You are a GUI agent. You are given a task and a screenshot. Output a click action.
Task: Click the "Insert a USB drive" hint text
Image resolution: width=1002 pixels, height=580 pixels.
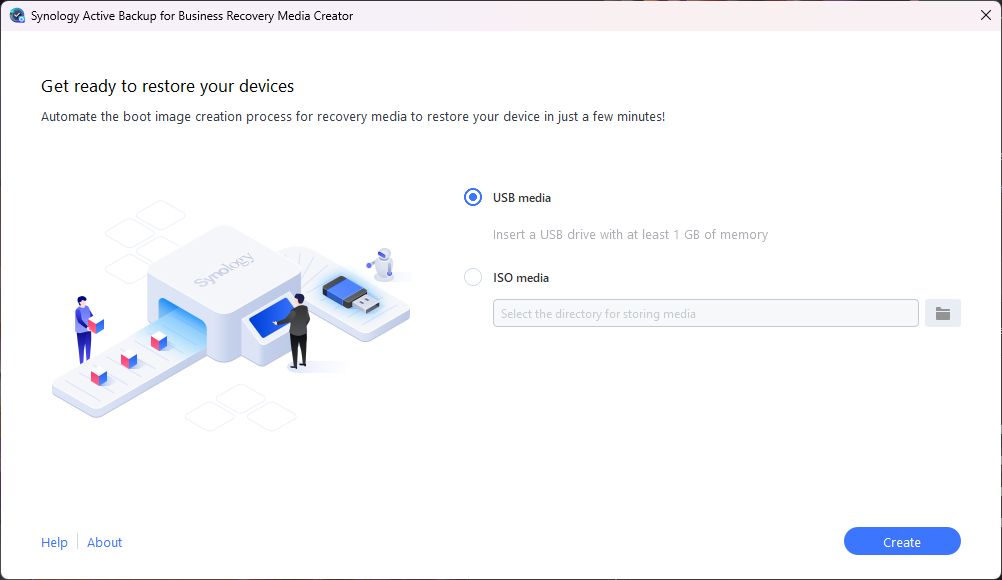(630, 235)
